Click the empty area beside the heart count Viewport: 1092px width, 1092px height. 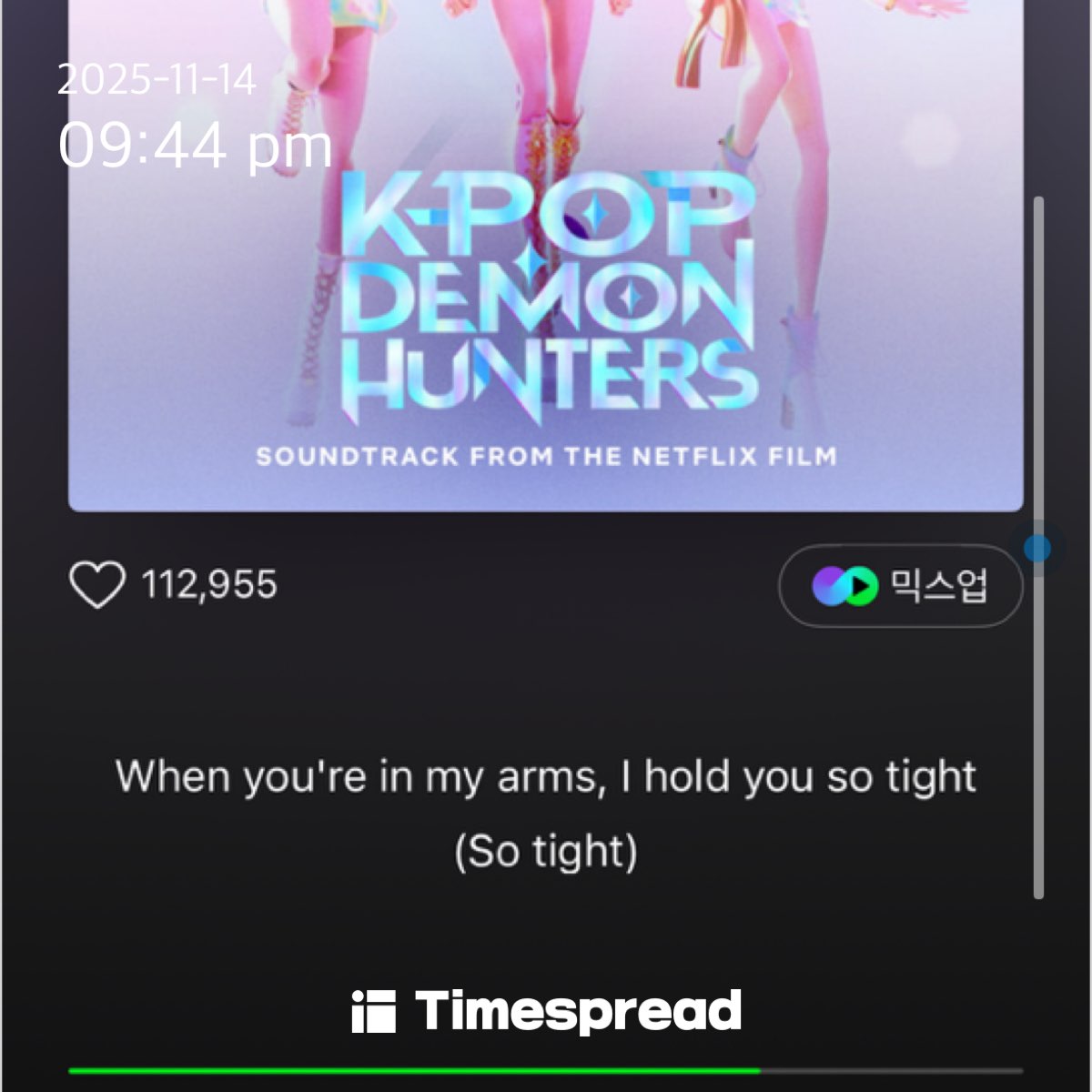point(528,585)
